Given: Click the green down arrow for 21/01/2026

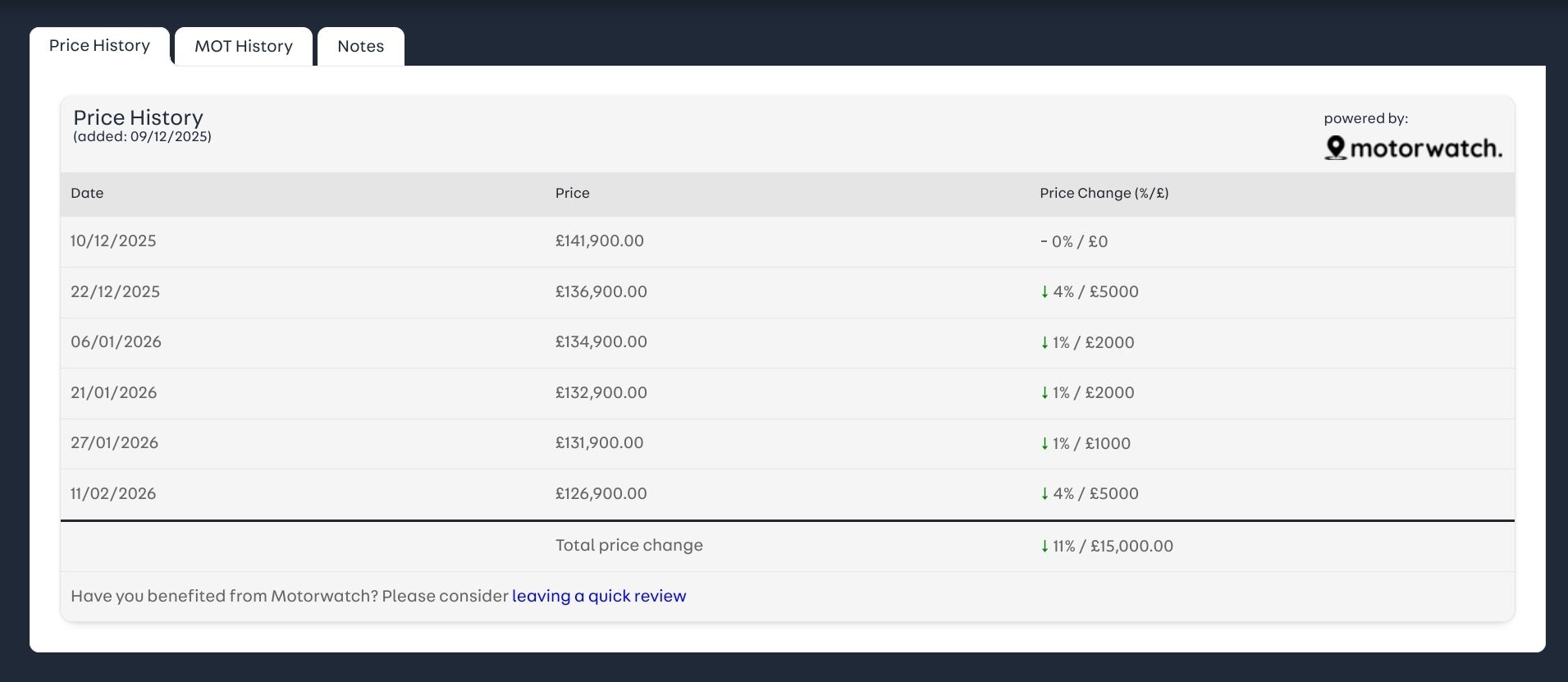Looking at the screenshot, I should tap(1045, 393).
